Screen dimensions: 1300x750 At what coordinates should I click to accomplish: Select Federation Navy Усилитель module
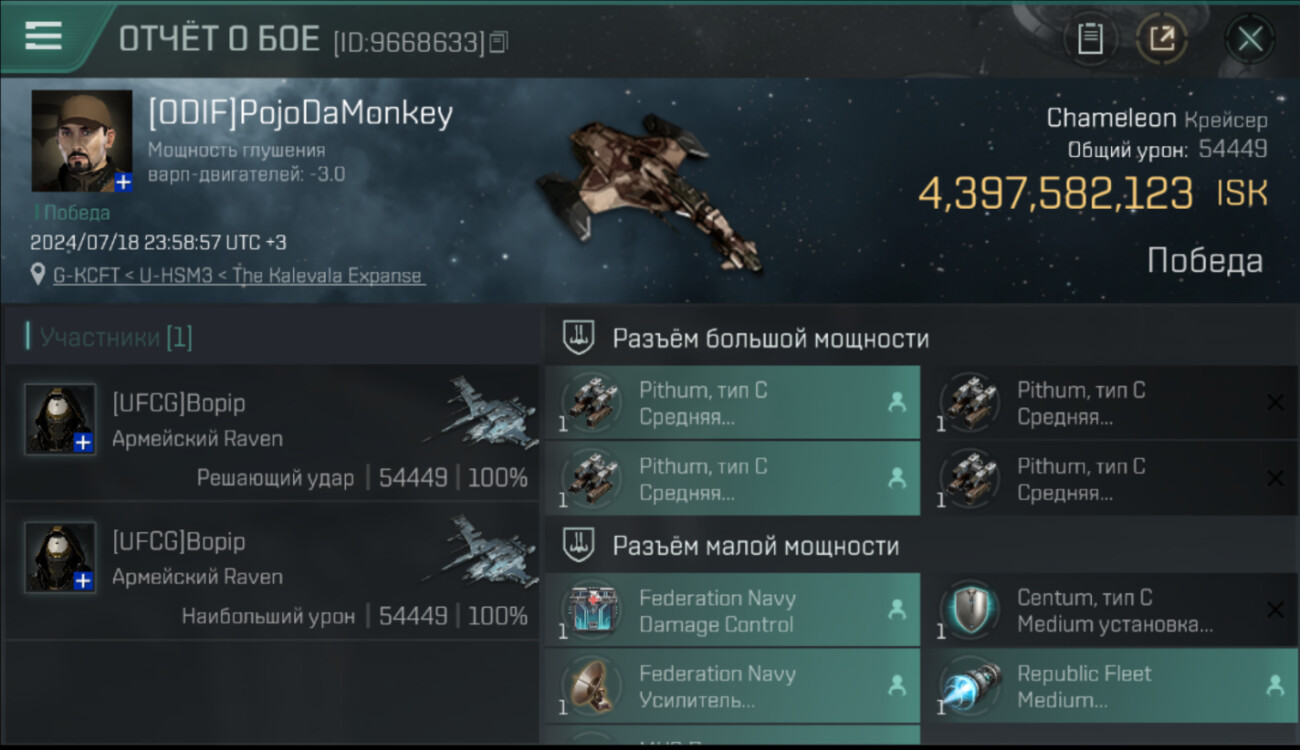[732, 686]
